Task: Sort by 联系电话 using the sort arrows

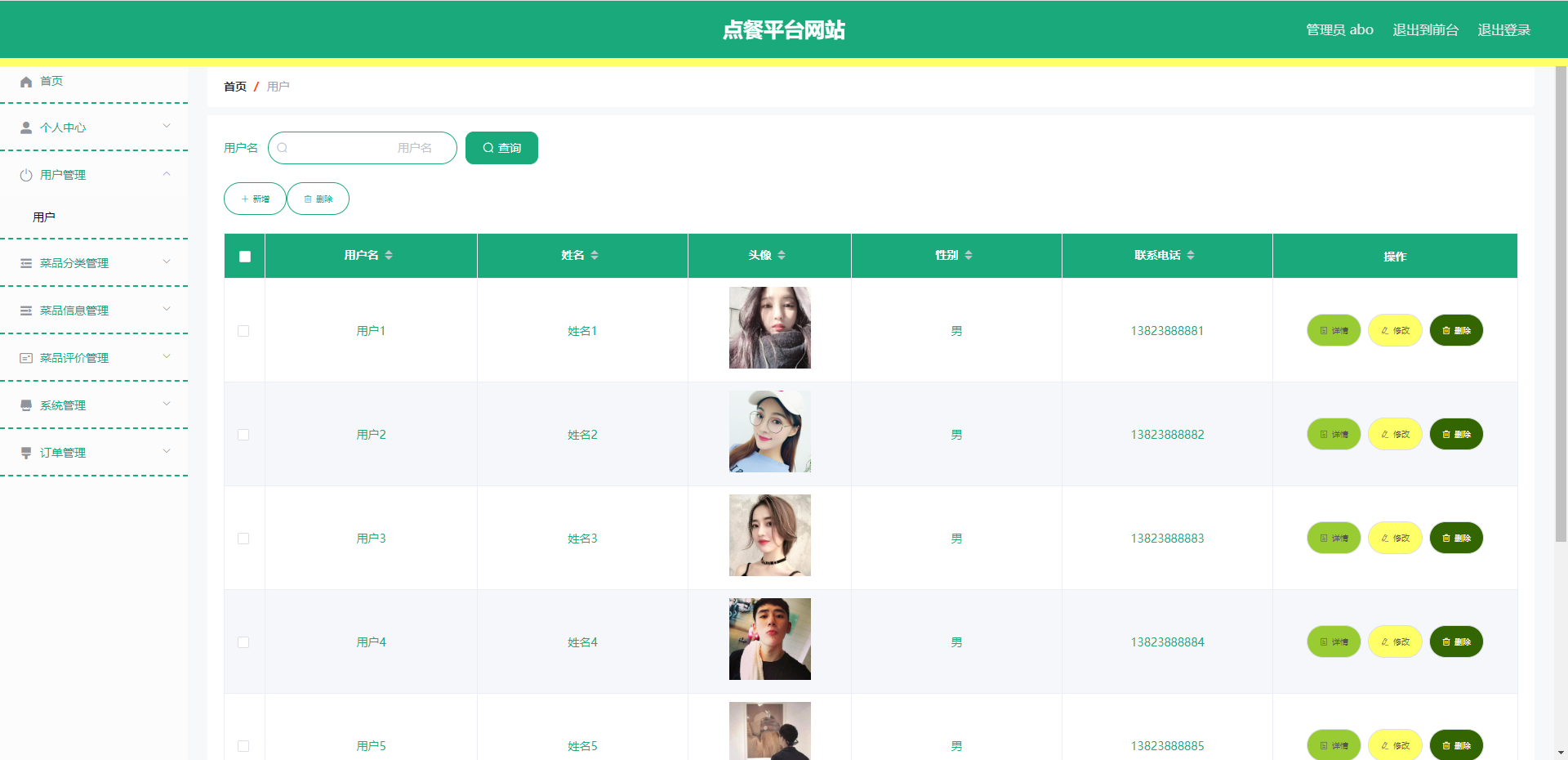Action: click(x=1191, y=256)
